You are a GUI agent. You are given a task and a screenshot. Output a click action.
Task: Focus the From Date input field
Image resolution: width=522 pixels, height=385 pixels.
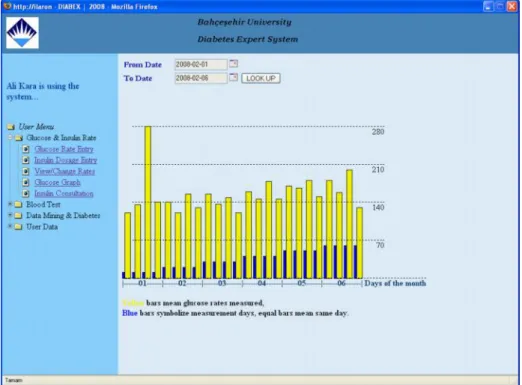coord(201,64)
